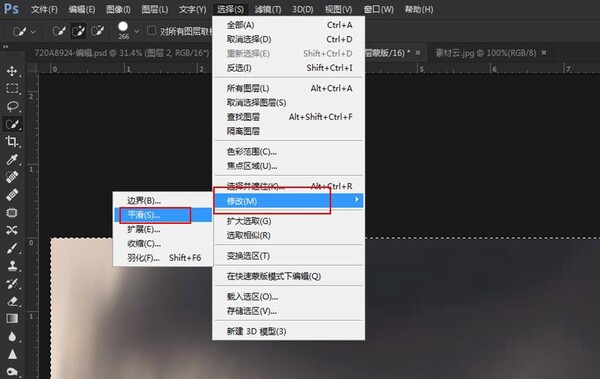The image size is (600, 379).
Task: Click the Ps application logo
Action: [11, 8]
